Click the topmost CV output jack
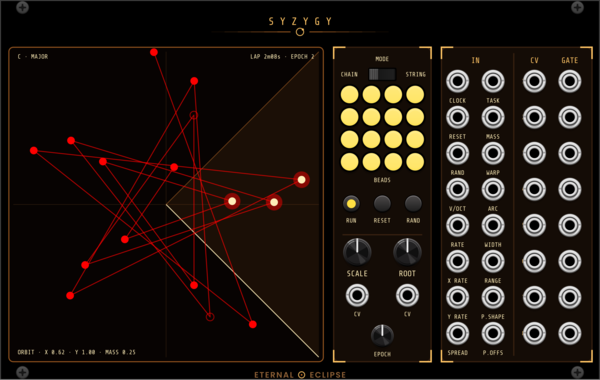The height and width of the screenshot is (380, 600). [x=534, y=81]
